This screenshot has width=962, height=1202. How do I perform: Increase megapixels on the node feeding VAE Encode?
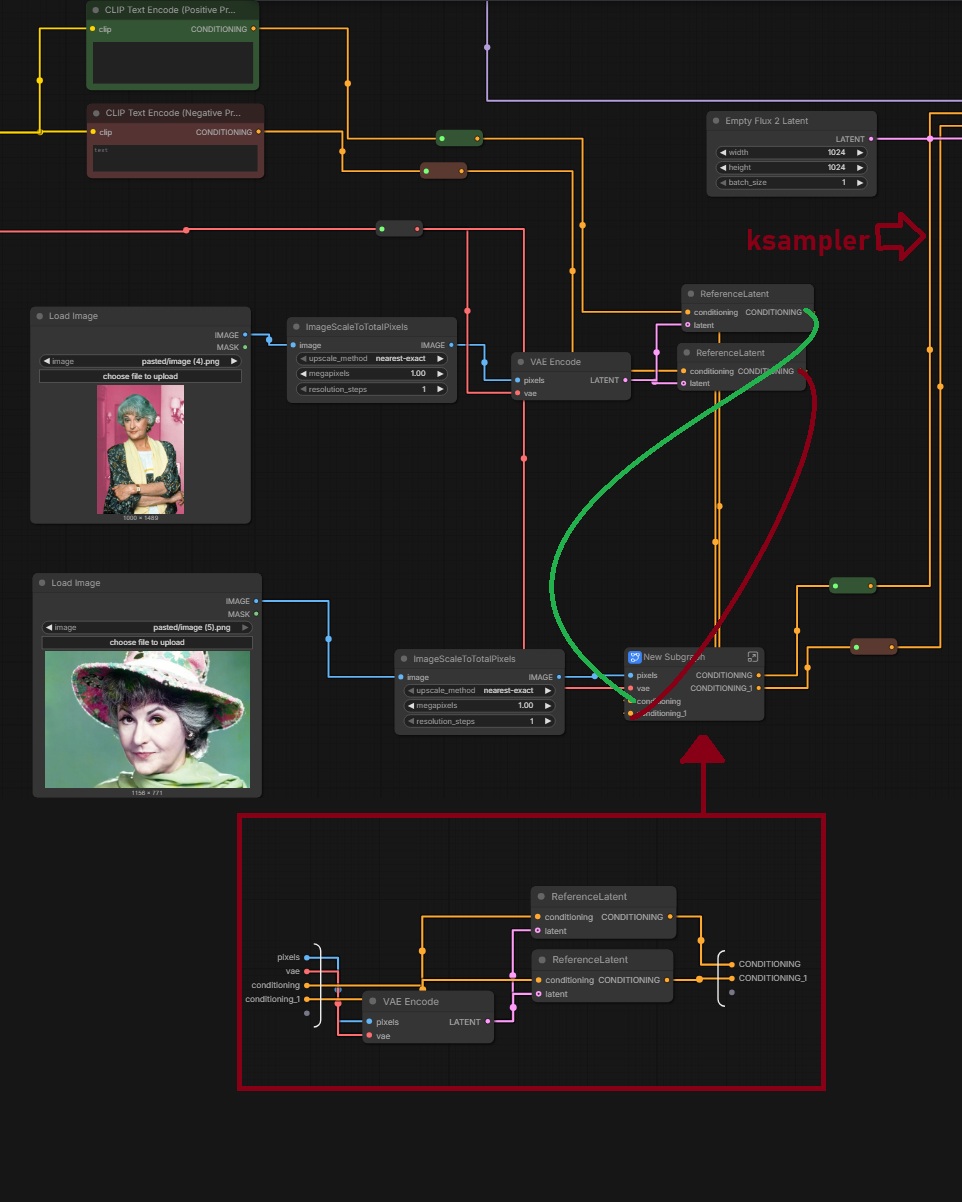[x=440, y=374]
